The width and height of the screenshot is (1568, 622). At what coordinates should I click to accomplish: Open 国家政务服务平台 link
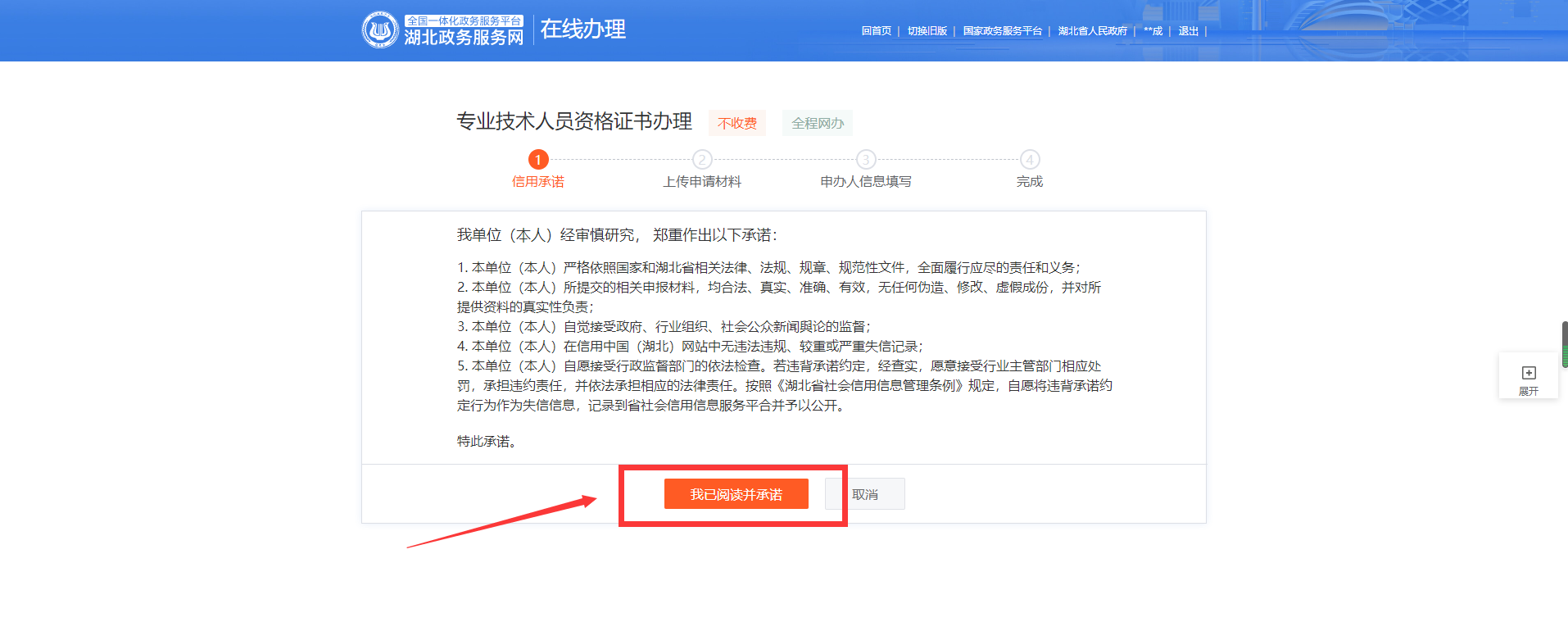pyautogui.click(x=1002, y=31)
